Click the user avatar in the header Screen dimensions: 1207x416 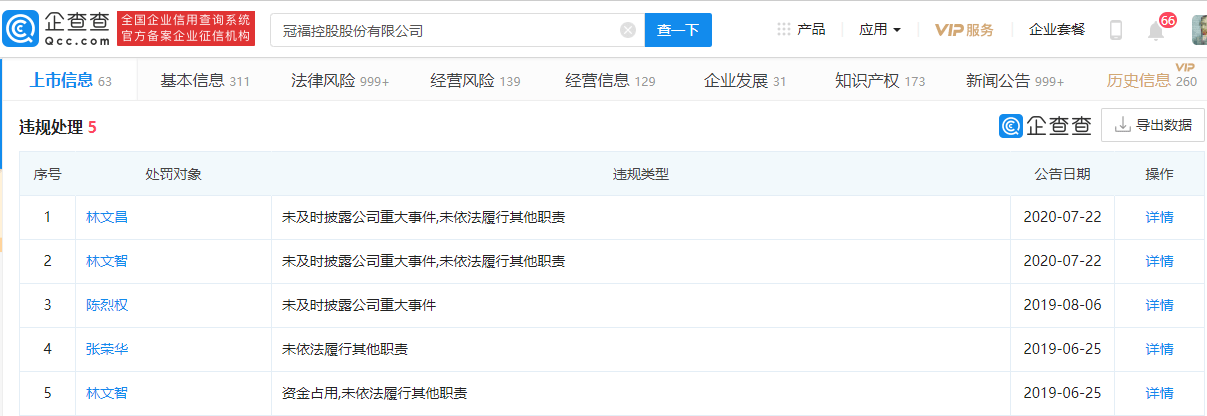click(x=1198, y=30)
